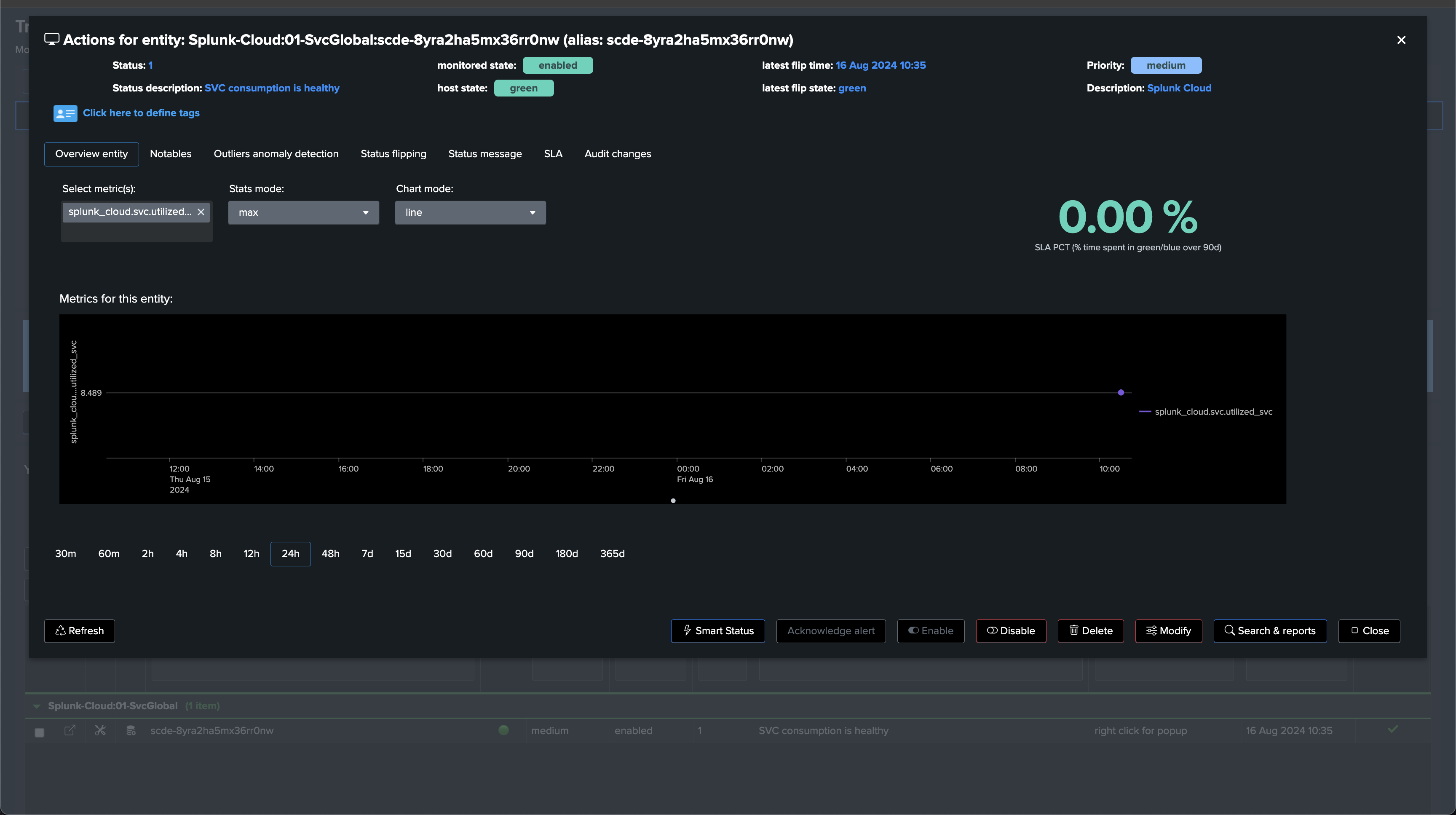Remove the splunk_cloud.svc.utilized metric chip
Screen dimensions: 1456x815
tap(201, 212)
